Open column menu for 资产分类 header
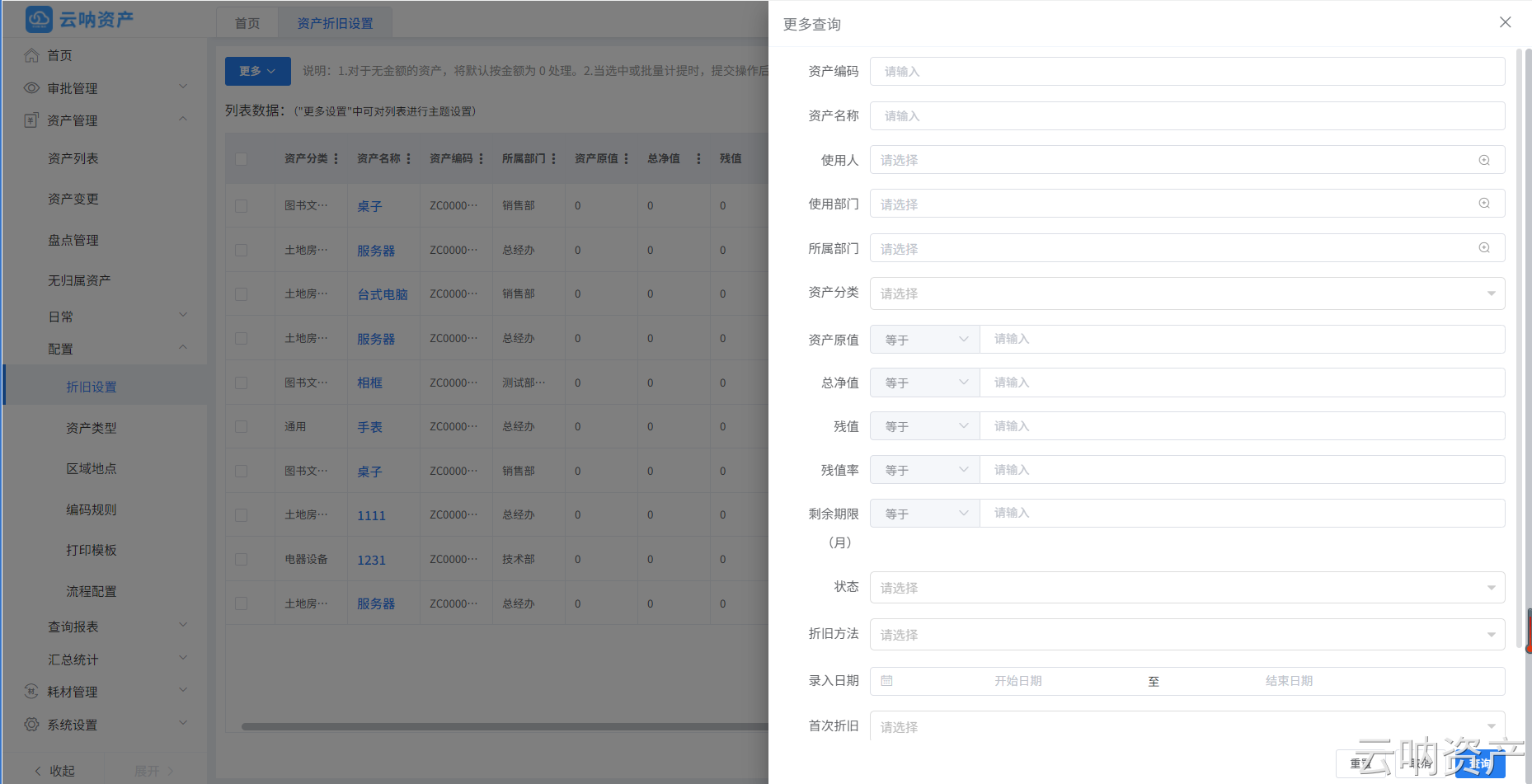This screenshot has width=1532, height=784. (336, 158)
